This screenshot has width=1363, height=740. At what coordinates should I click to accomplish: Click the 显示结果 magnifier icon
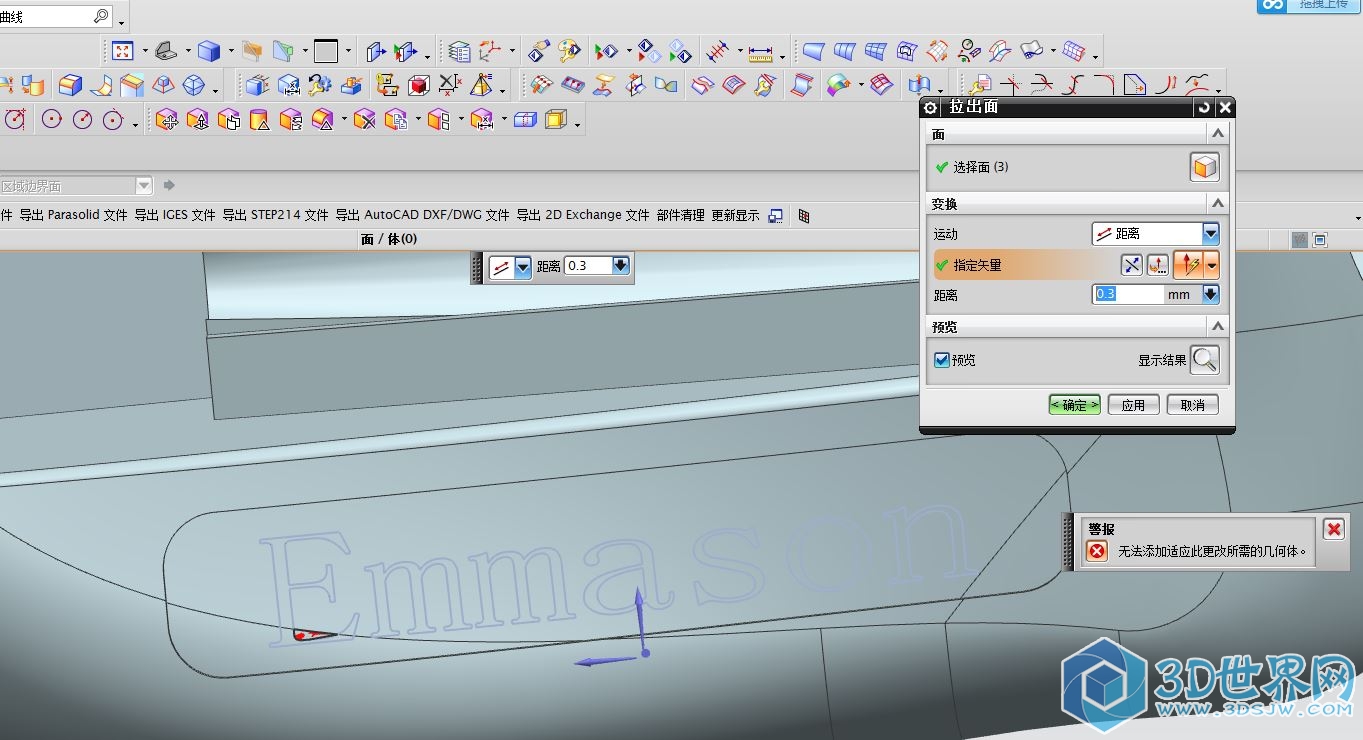point(1205,360)
